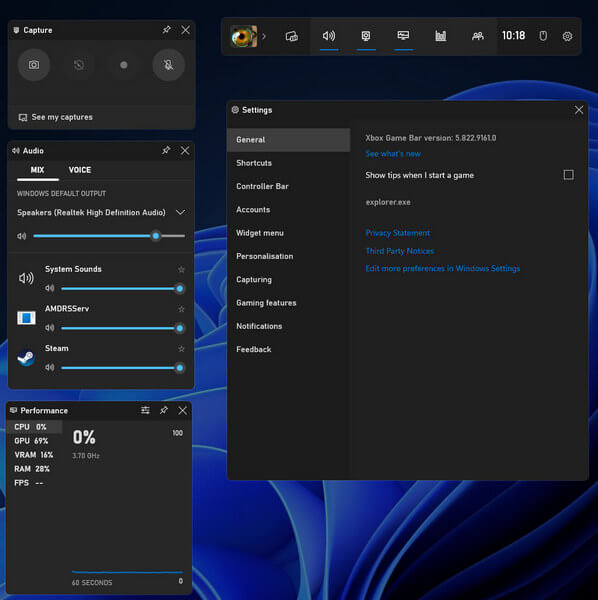Click the Xbox Game Bar version text
598x600 pixels.
click(x=430, y=138)
